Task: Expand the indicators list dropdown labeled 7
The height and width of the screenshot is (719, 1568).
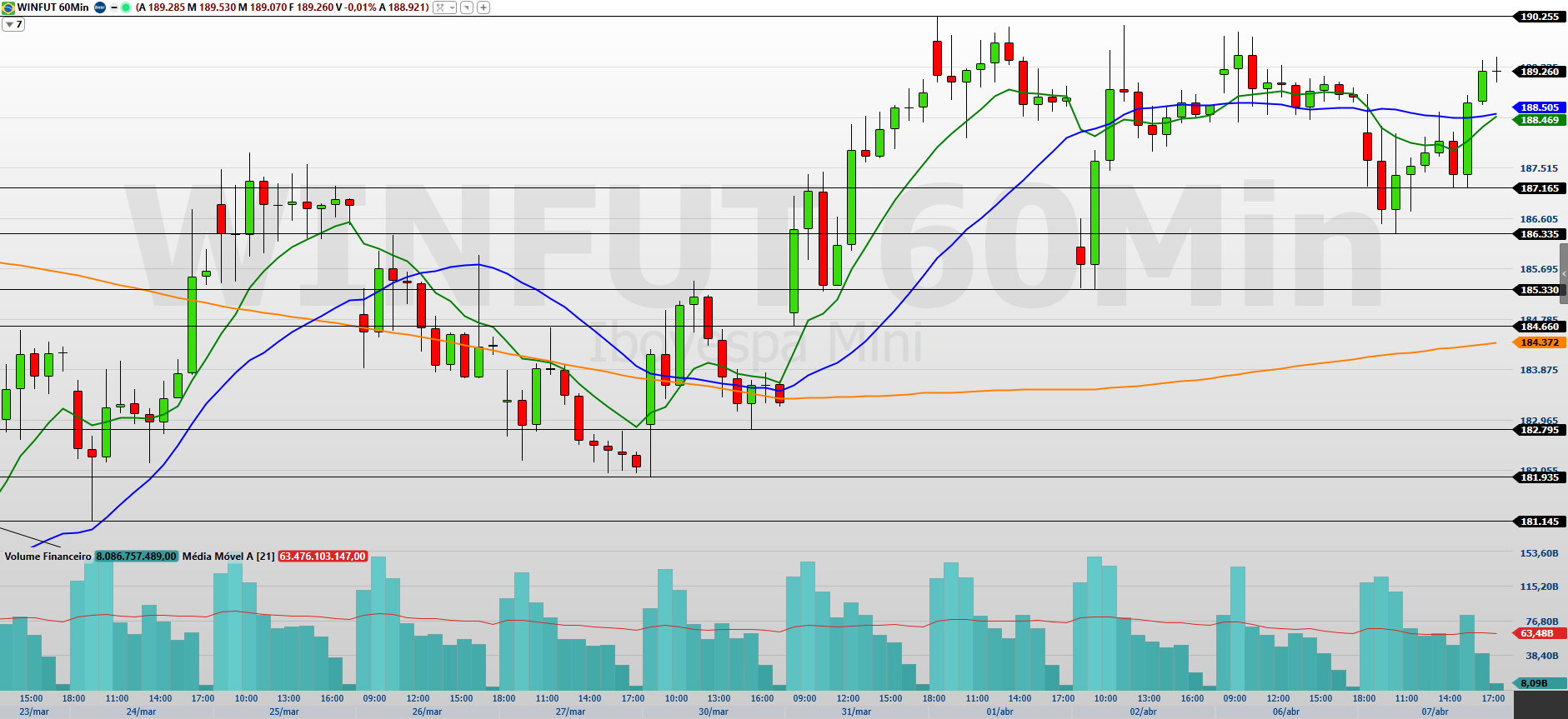Action: [13, 24]
